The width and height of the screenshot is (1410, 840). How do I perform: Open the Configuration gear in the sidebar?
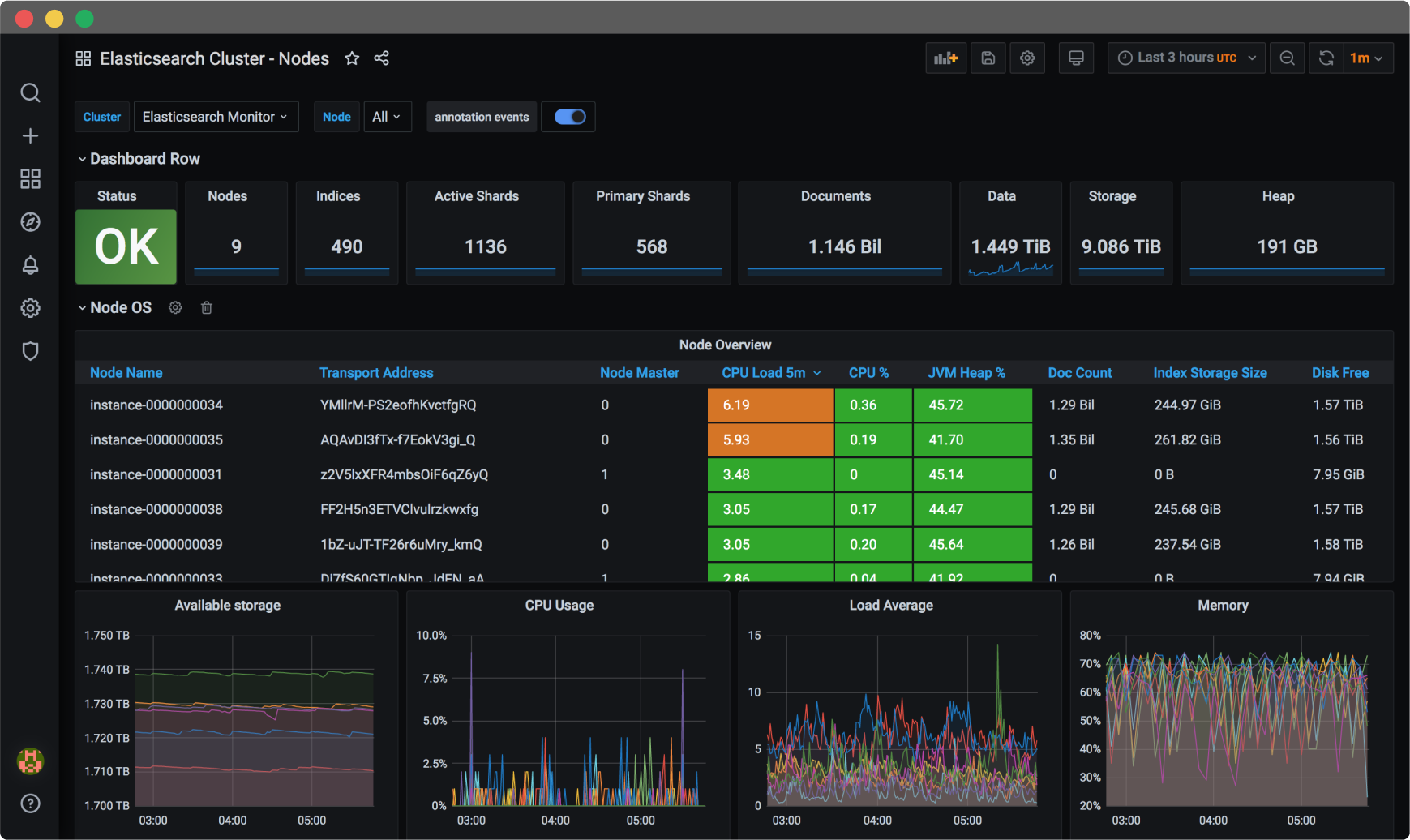30,307
